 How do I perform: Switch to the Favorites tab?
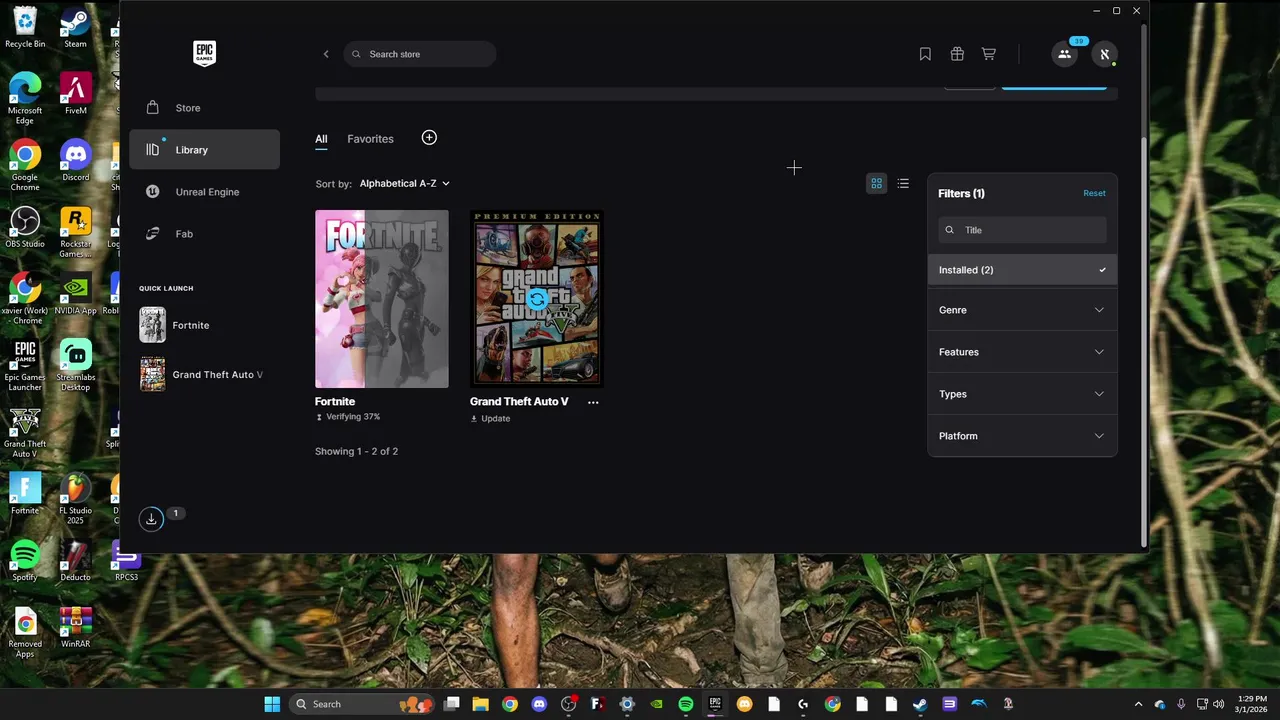(370, 139)
